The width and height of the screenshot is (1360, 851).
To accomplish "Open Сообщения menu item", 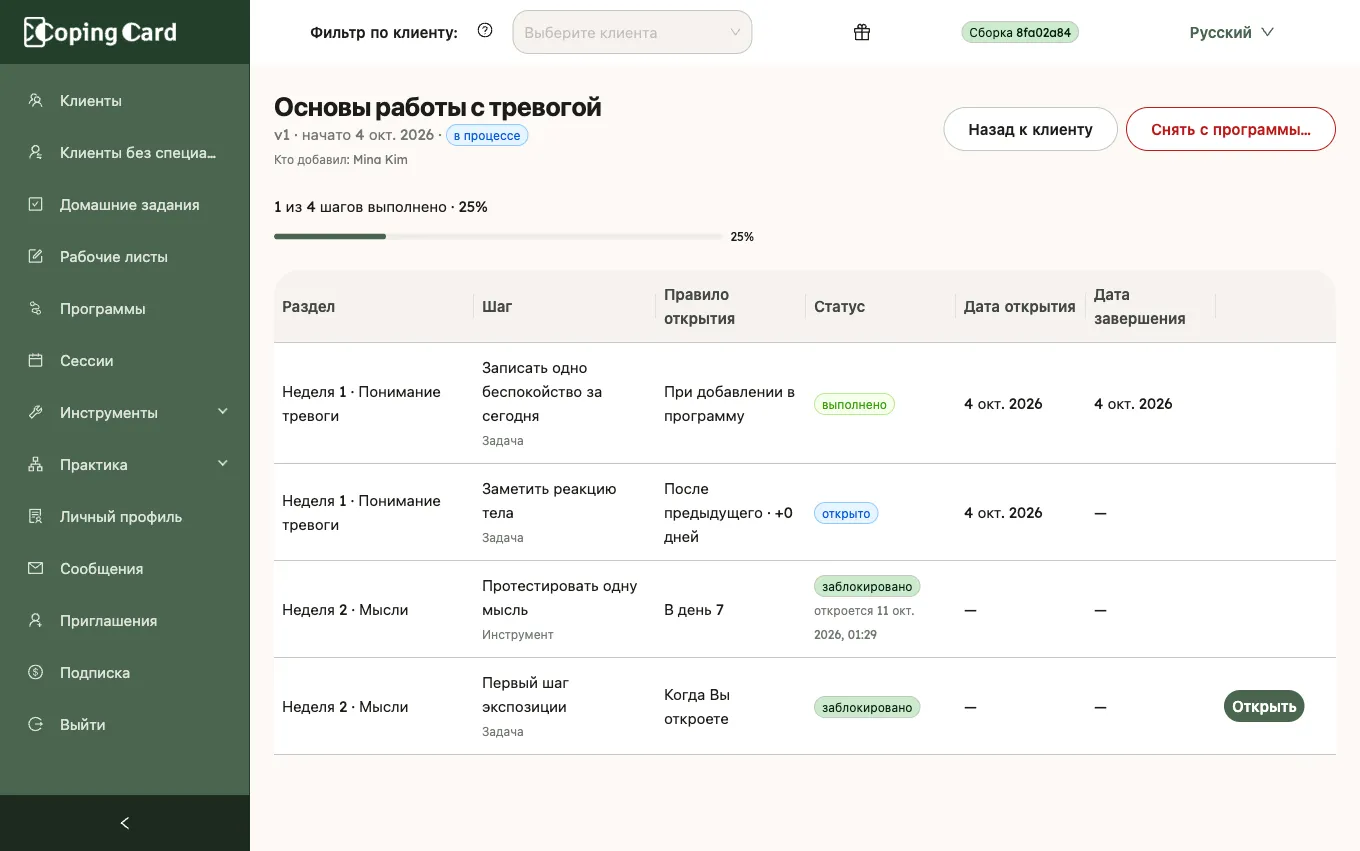I will (x=125, y=568).
